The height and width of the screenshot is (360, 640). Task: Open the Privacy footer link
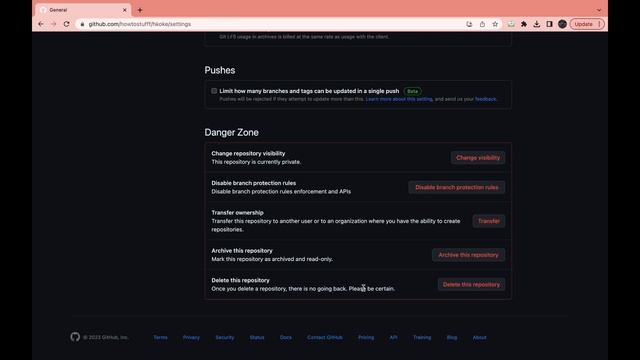(x=191, y=338)
